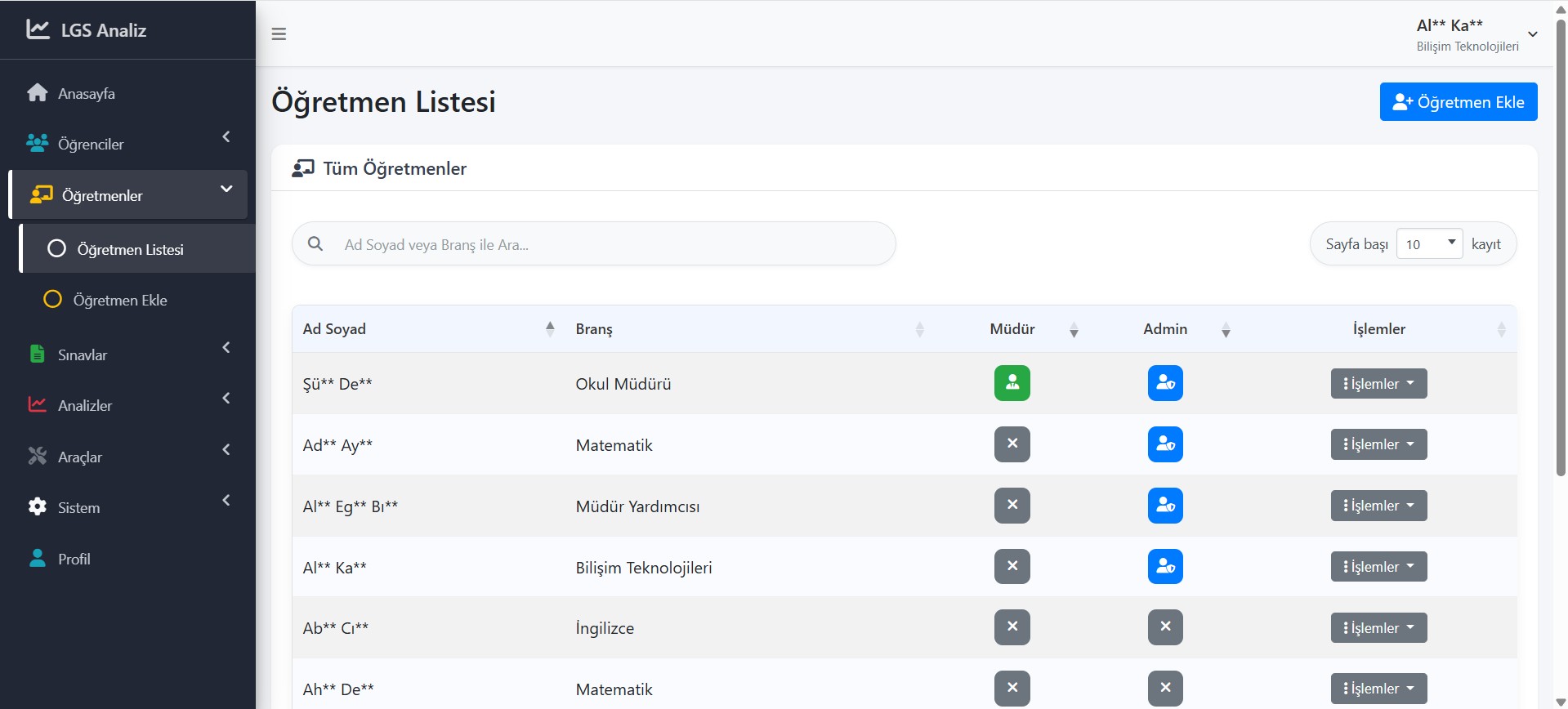The width and height of the screenshot is (1568, 709).
Task: Toggle Admin status for Ad** Ay**
Action: (x=1165, y=444)
